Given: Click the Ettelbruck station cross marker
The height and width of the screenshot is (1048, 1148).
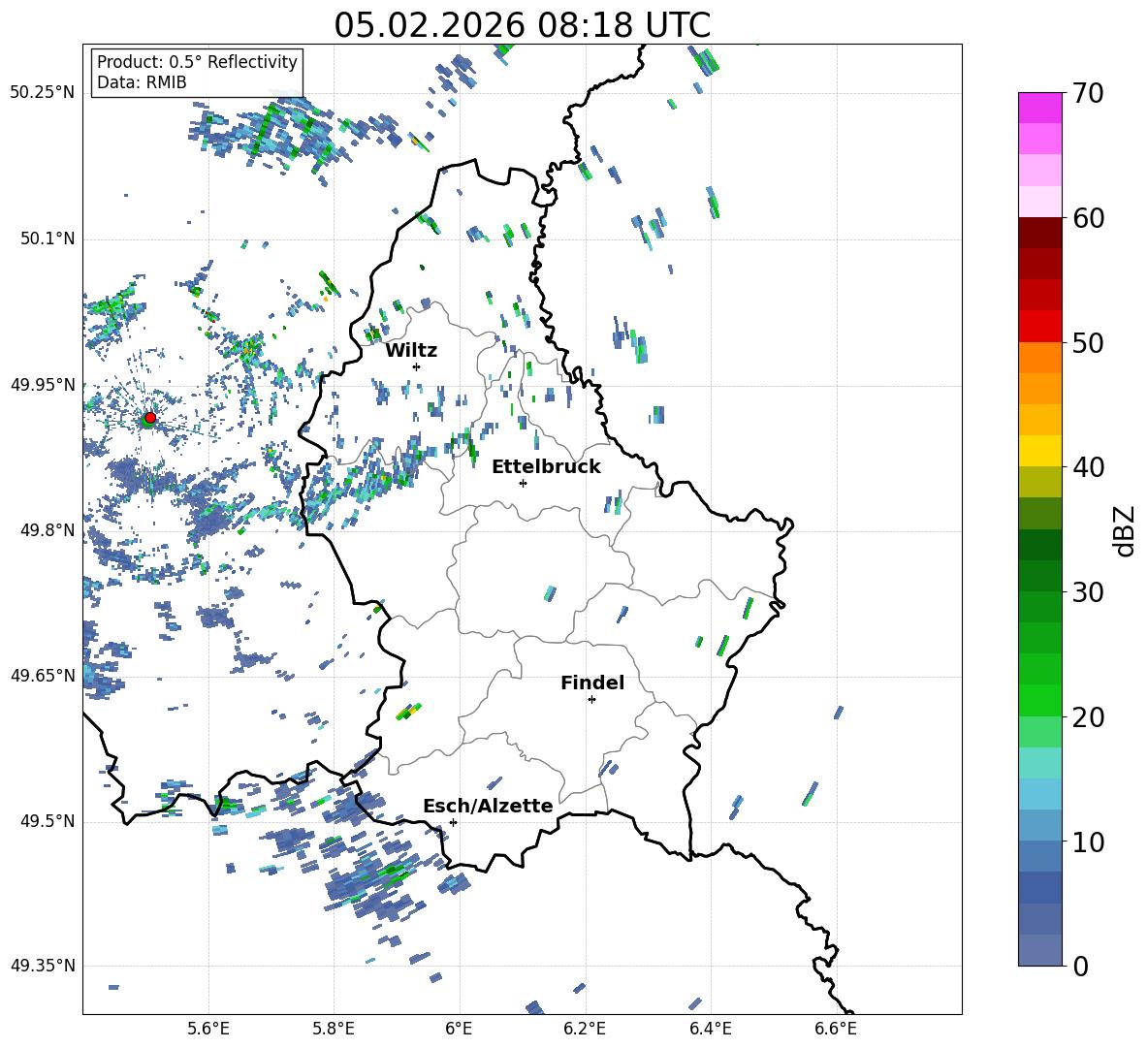Looking at the screenshot, I should point(523,483).
